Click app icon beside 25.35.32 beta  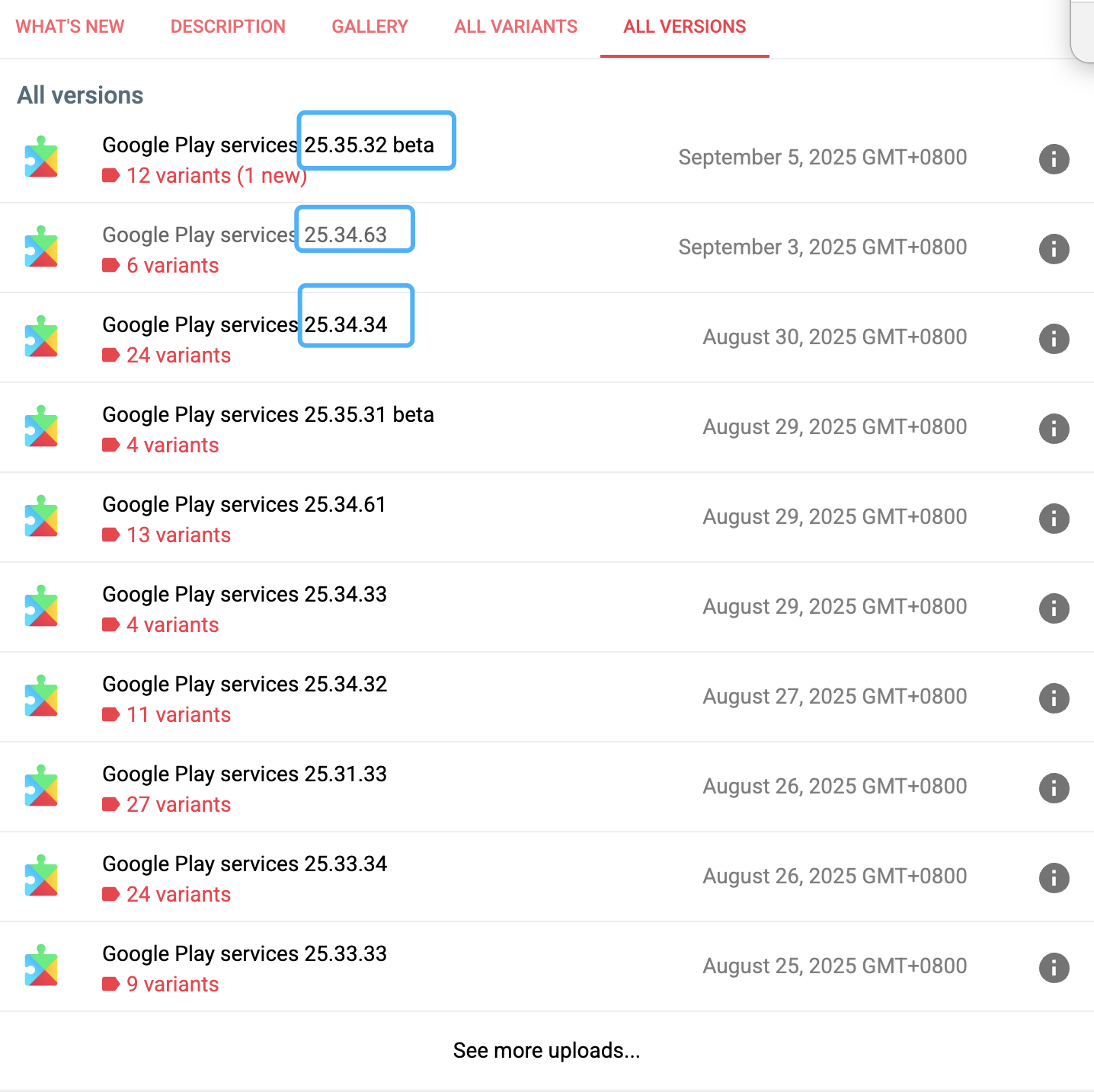pos(41,157)
